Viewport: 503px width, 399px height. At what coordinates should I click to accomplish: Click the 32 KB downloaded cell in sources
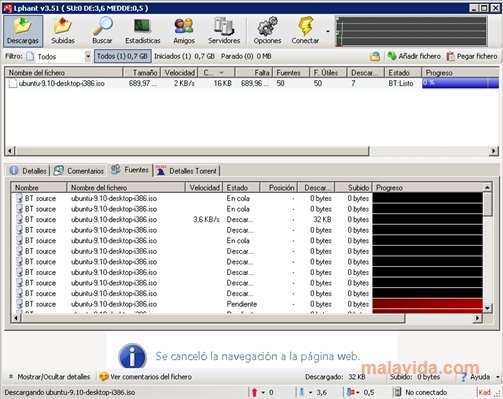pyautogui.click(x=322, y=219)
